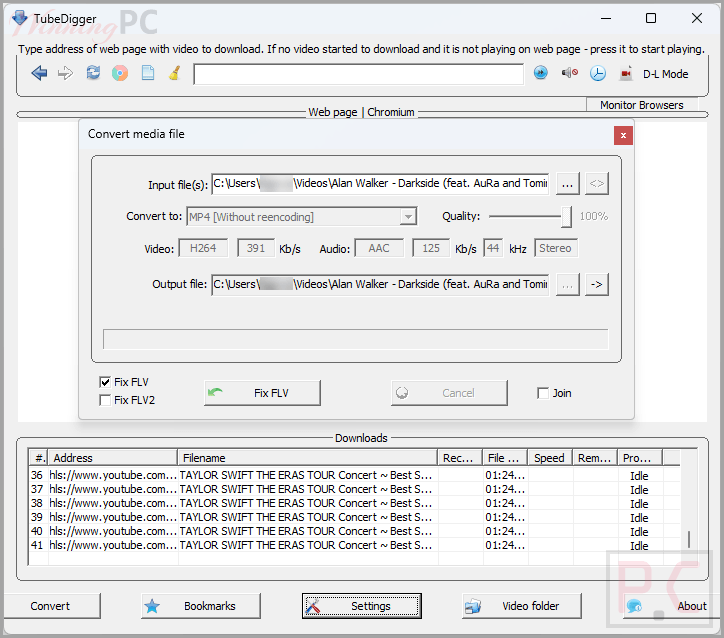This screenshot has width=724, height=638.
Task: Open the Video folder
Action: point(522,606)
